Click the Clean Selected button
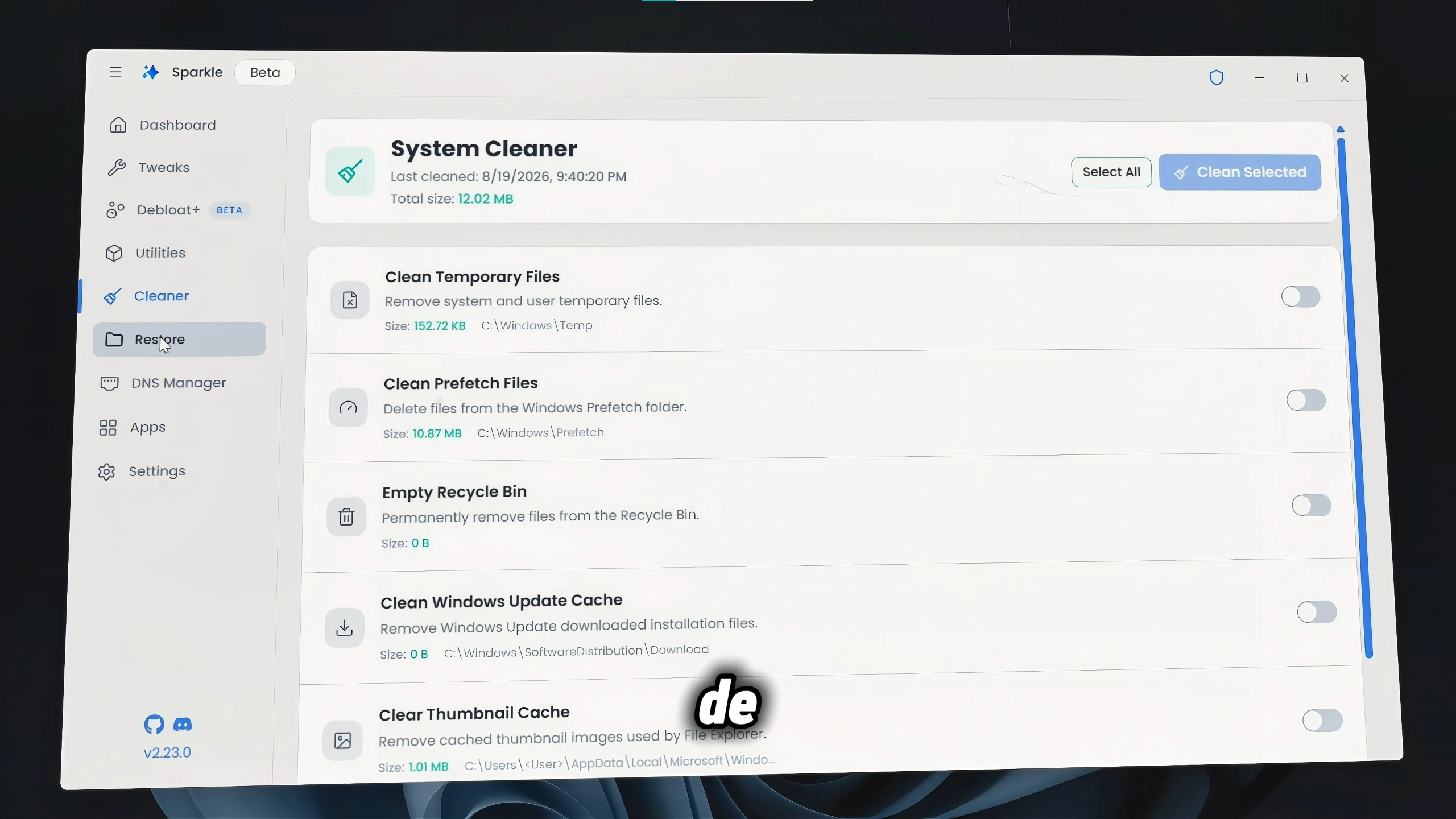The image size is (1456, 819). tap(1240, 172)
